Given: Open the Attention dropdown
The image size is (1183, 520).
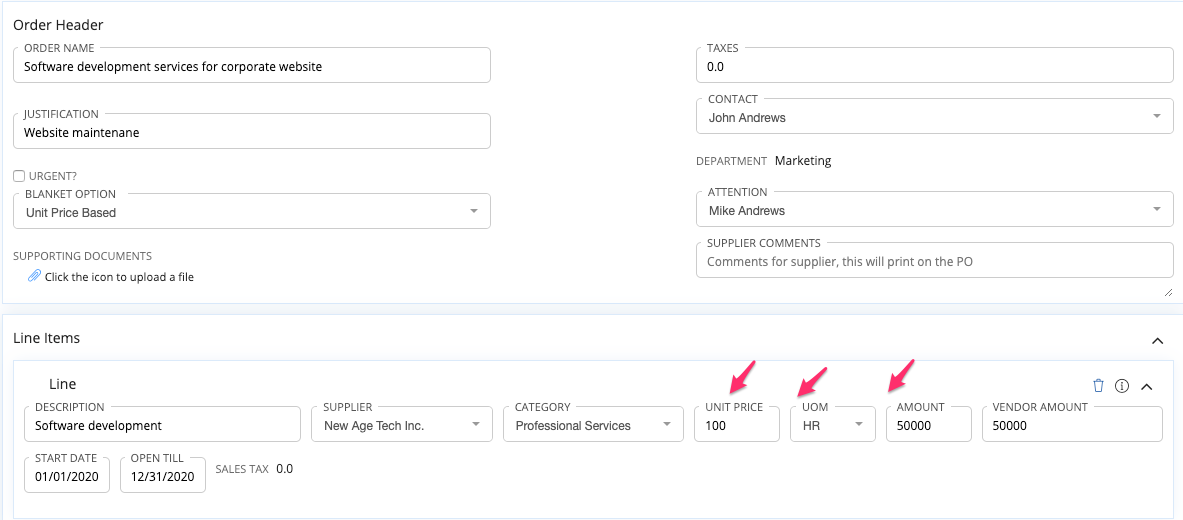Looking at the screenshot, I should click(935, 209).
